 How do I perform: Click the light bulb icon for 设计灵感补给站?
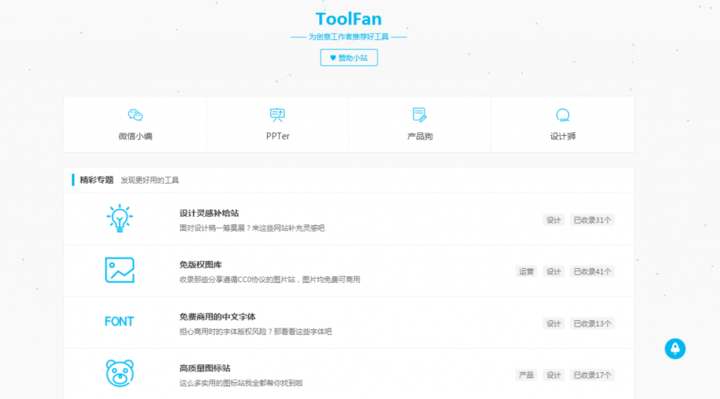119,218
